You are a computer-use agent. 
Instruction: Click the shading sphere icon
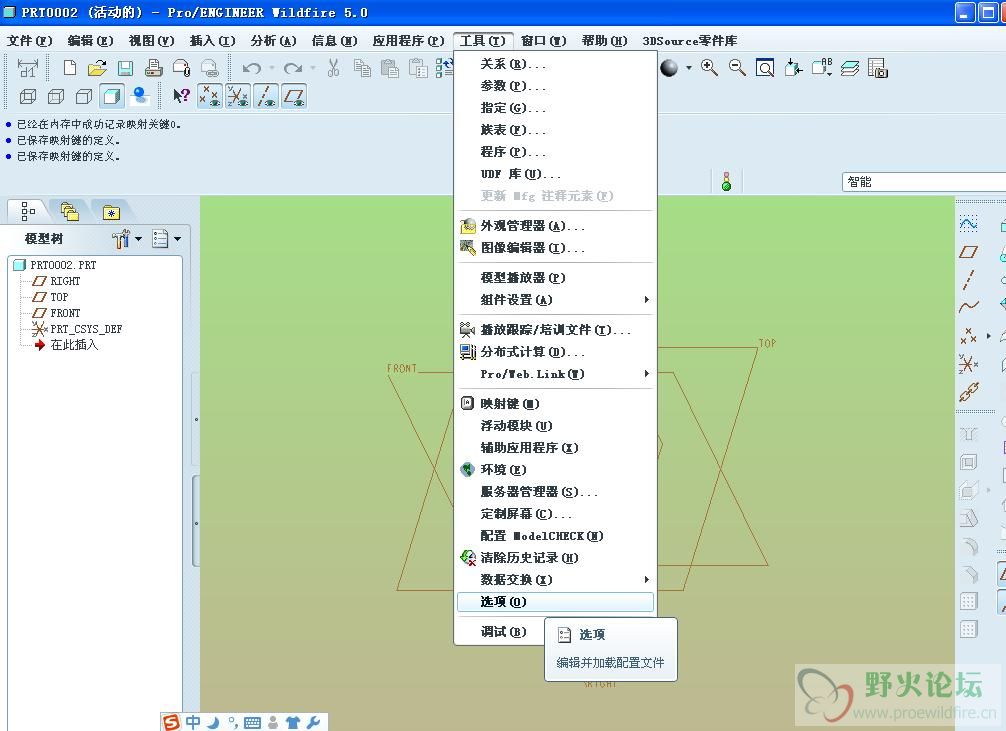coord(669,67)
